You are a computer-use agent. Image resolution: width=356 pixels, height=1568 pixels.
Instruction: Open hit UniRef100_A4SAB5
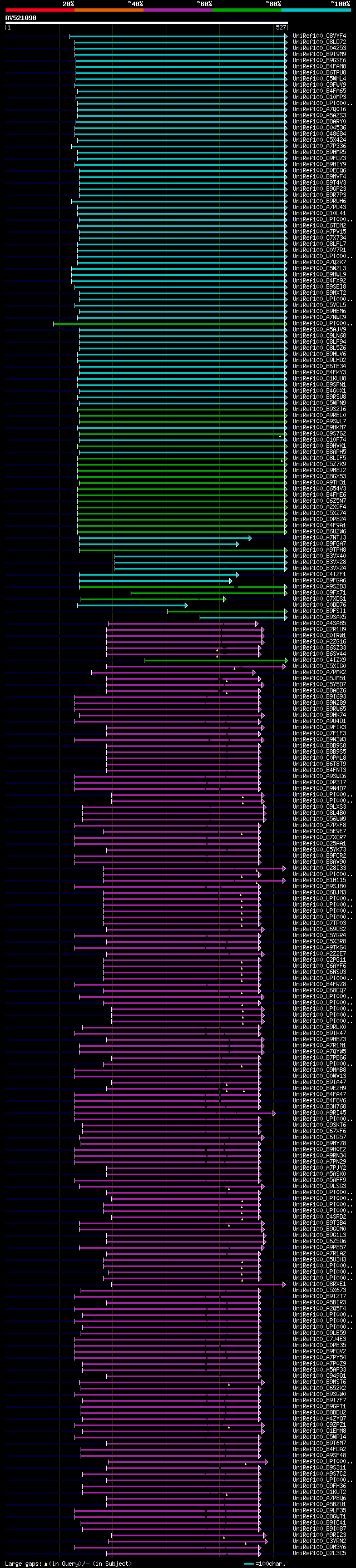319,623
